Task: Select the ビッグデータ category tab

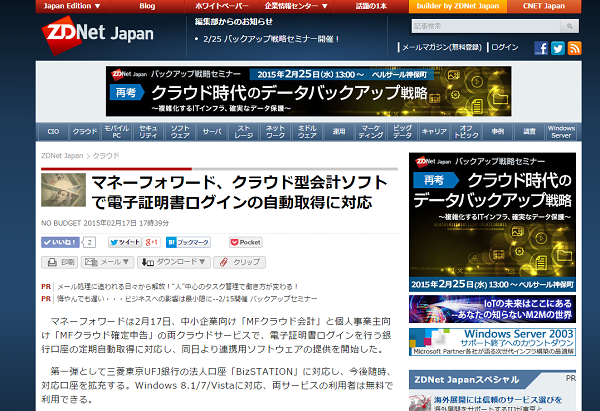Action: pos(403,132)
